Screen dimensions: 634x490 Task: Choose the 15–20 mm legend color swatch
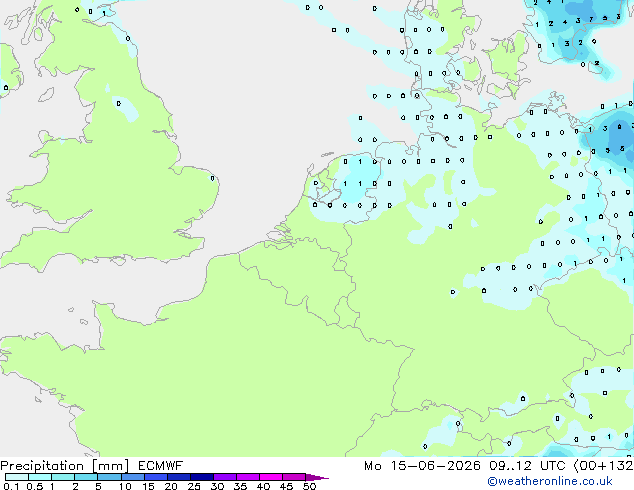[x=155, y=477]
